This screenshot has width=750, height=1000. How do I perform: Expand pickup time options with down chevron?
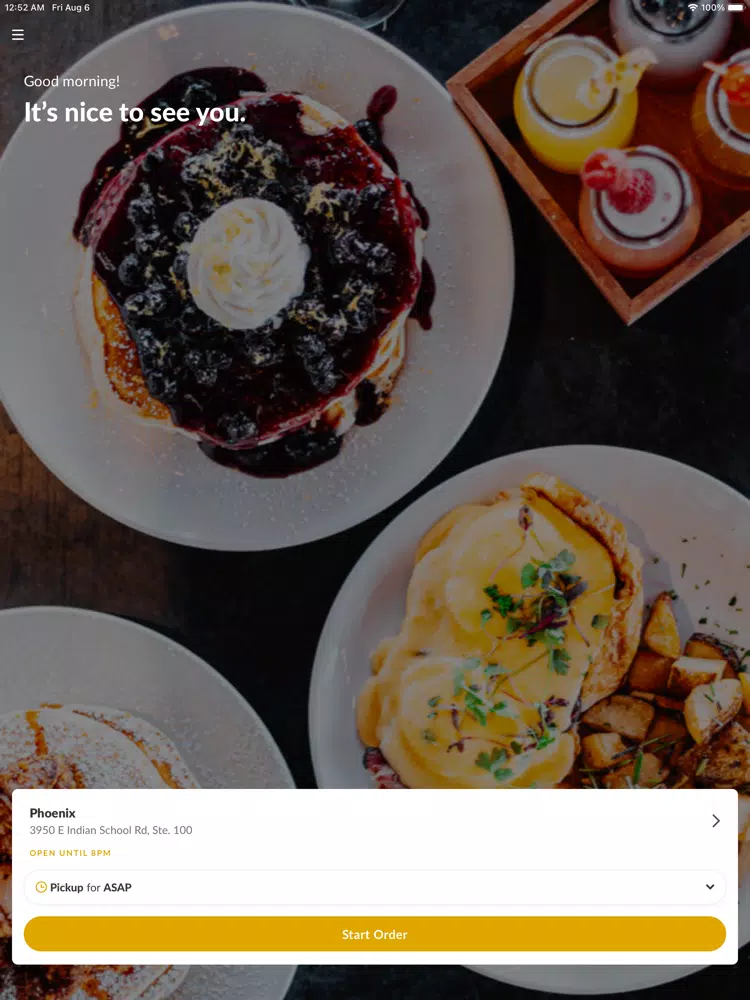pos(710,887)
